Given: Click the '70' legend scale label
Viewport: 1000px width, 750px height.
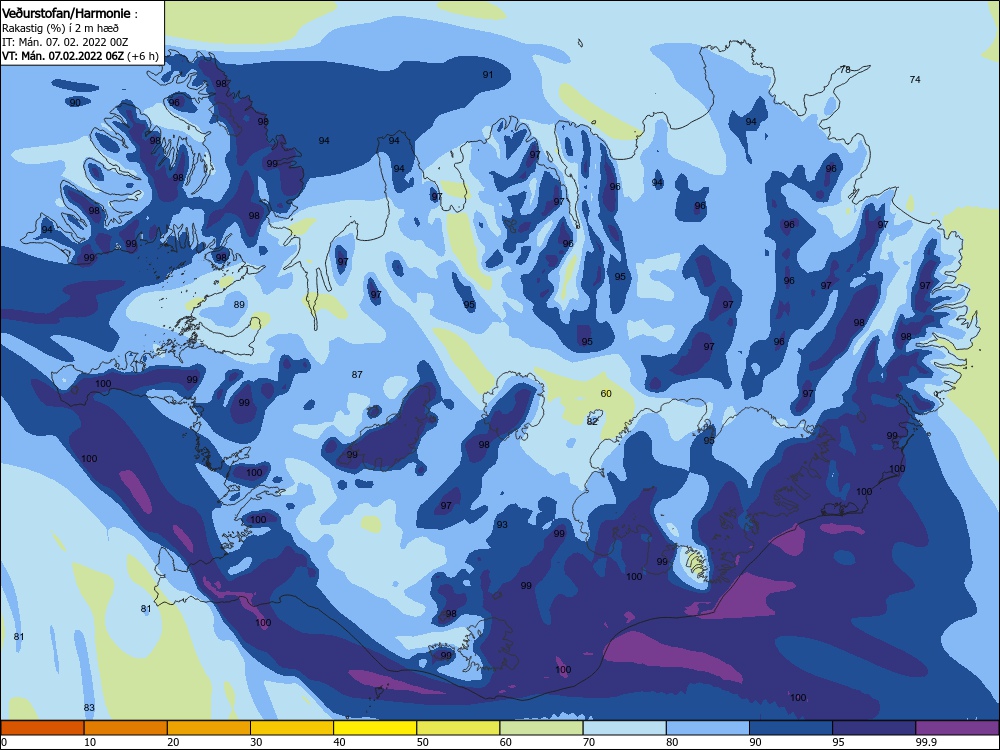Looking at the screenshot, I should click(589, 742).
